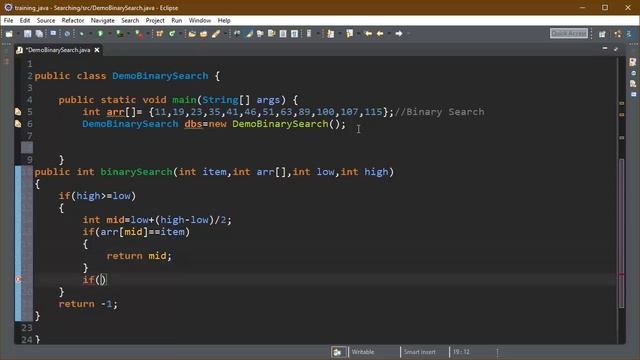Click 'return -1;' statement
The height and width of the screenshot is (360, 640).
[88, 304]
